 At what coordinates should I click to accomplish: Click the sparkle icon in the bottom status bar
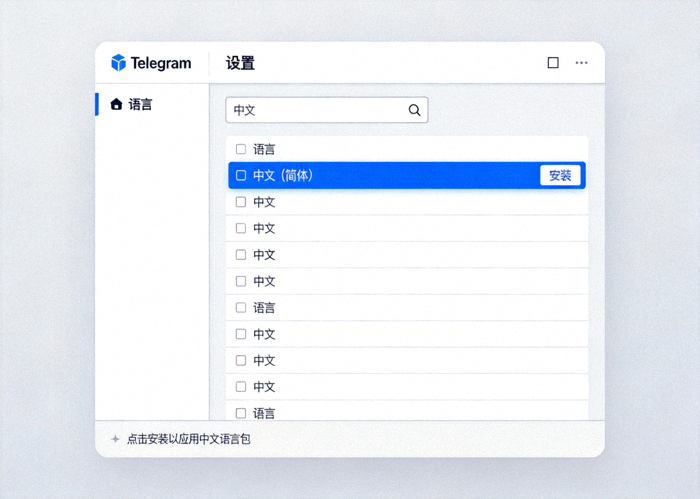point(115,439)
